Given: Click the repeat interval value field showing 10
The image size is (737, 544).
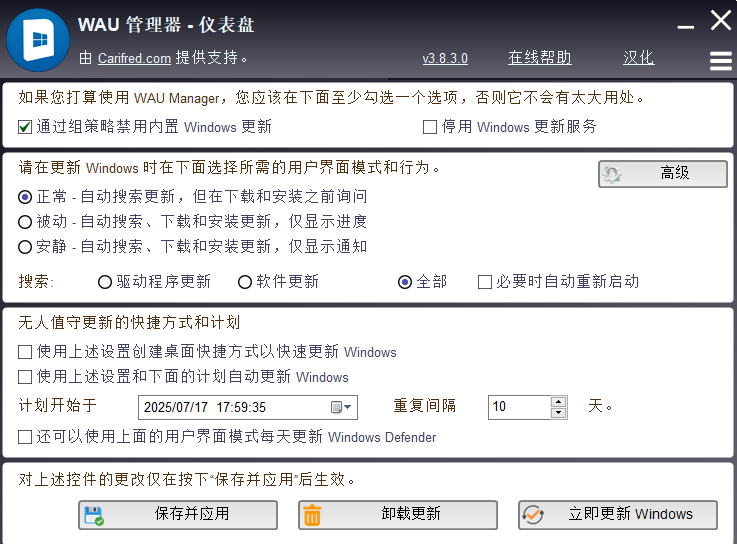Looking at the screenshot, I should [x=519, y=407].
